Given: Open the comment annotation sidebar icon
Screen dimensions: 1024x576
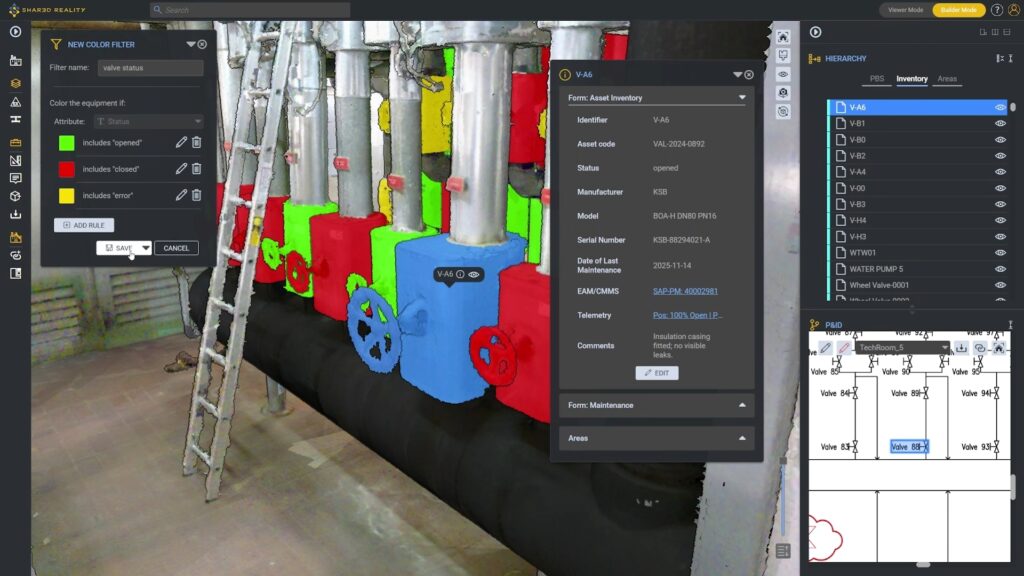Looking at the screenshot, I should pos(16,178).
